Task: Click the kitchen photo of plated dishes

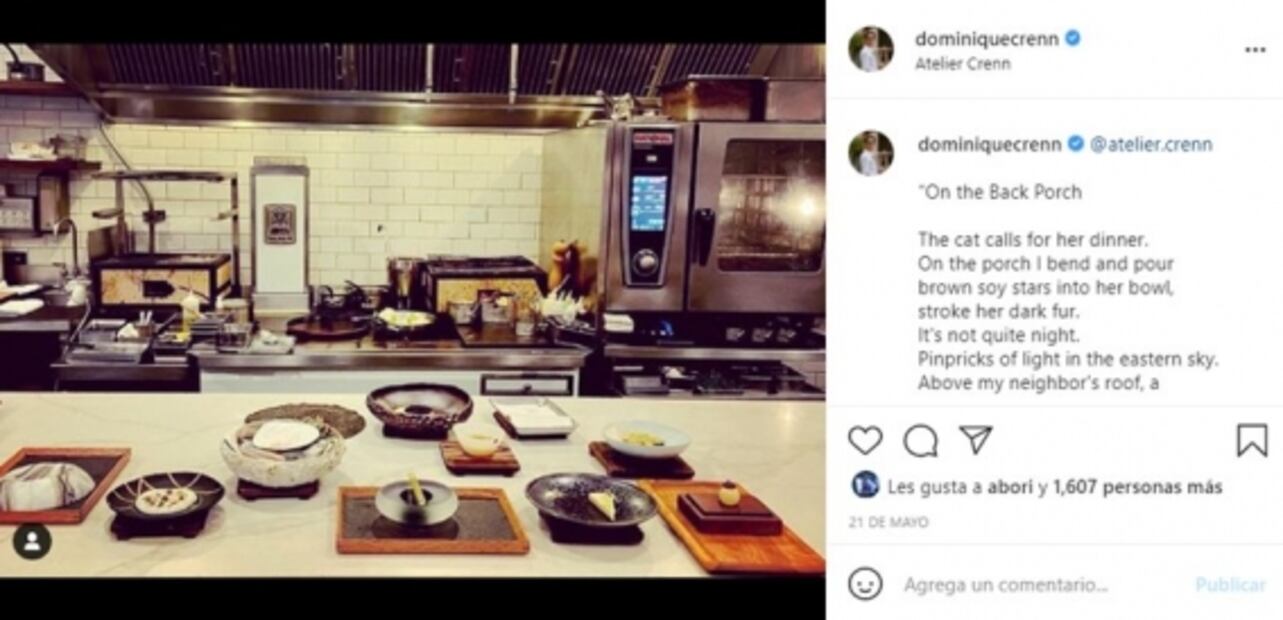Action: (412, 310)
